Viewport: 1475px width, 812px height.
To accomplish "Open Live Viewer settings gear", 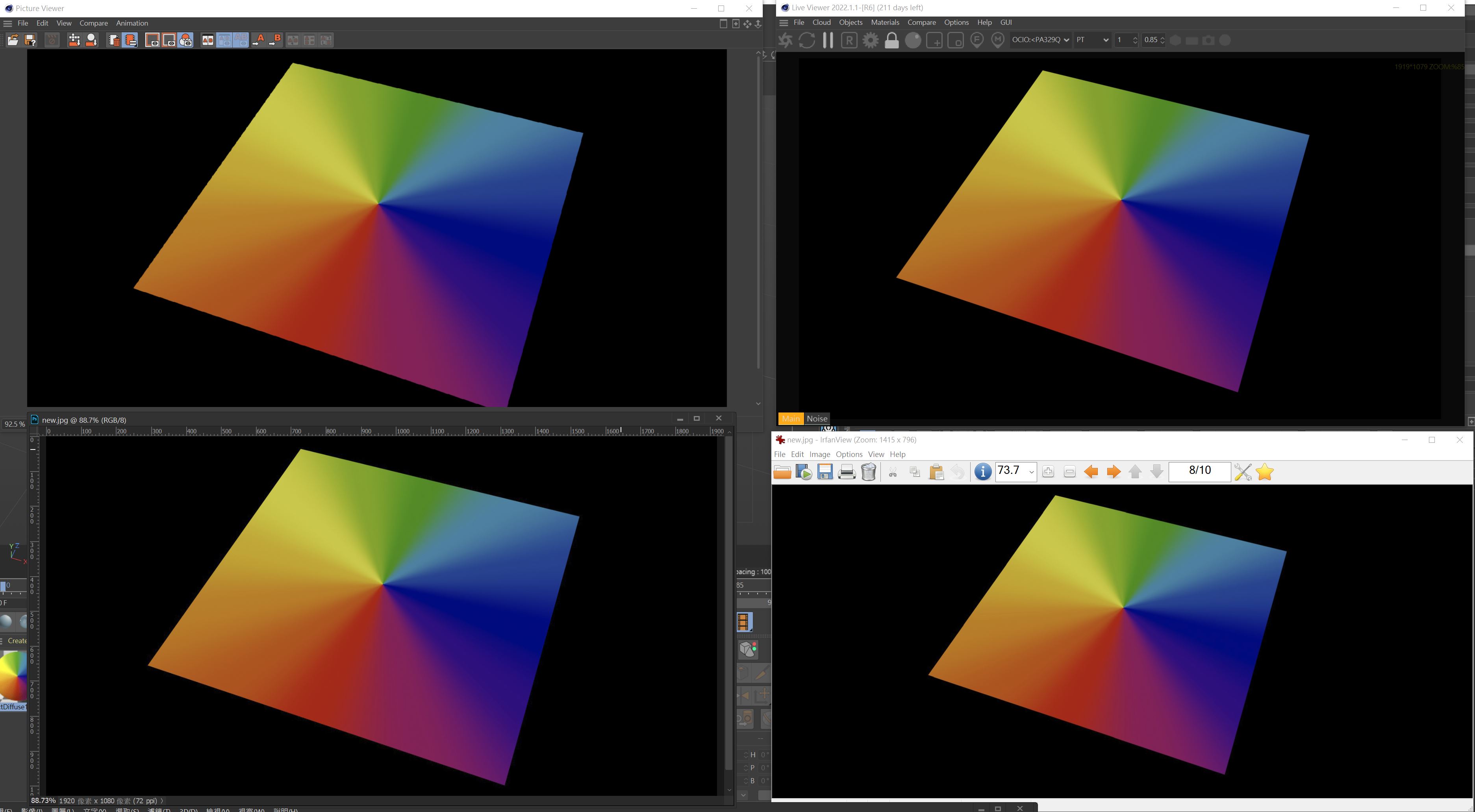I will [x=870, y=40].
